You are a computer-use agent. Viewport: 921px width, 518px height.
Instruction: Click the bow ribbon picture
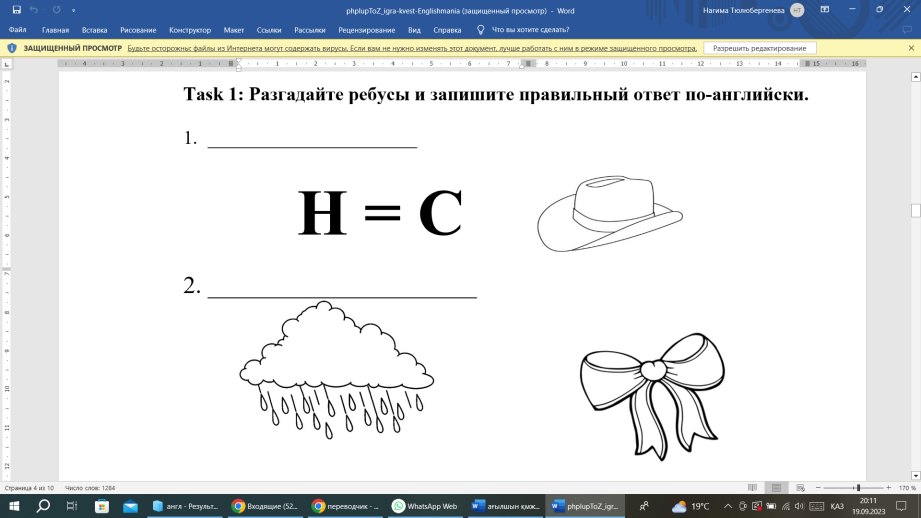coord(653,396)
